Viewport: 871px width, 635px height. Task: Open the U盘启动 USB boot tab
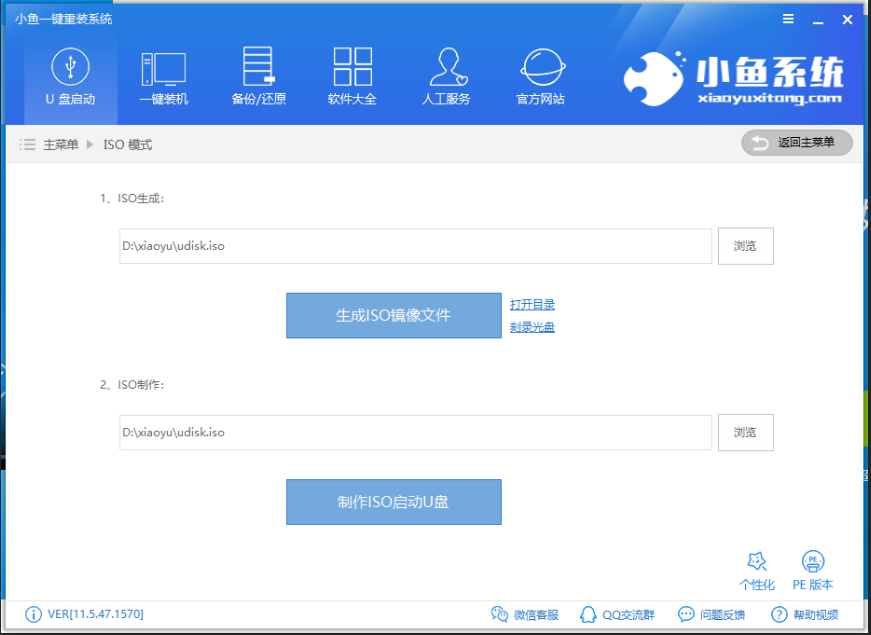(x=71, y=78)
